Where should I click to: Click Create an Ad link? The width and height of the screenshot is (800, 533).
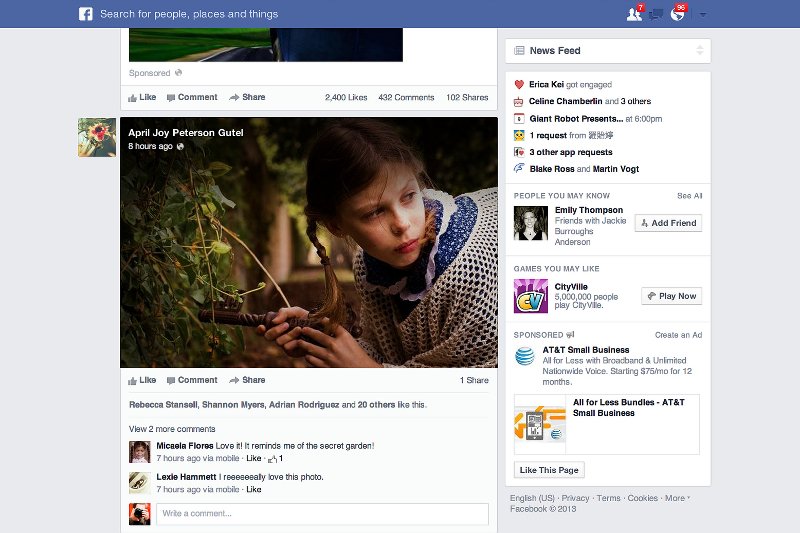pos(679,335)
